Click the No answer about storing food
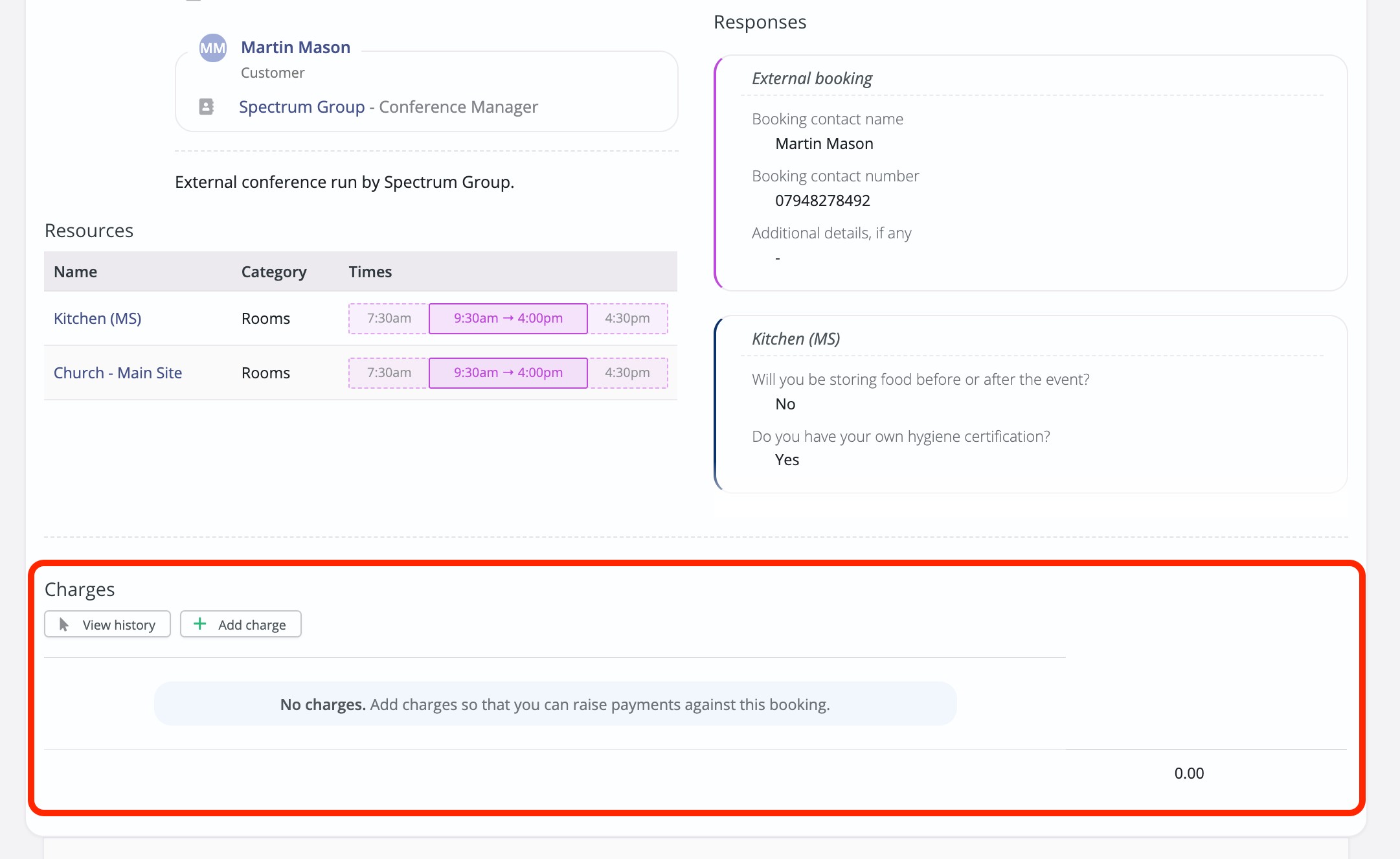The width and height of the screenshot is (1400, 859). (x=785, y=404)
